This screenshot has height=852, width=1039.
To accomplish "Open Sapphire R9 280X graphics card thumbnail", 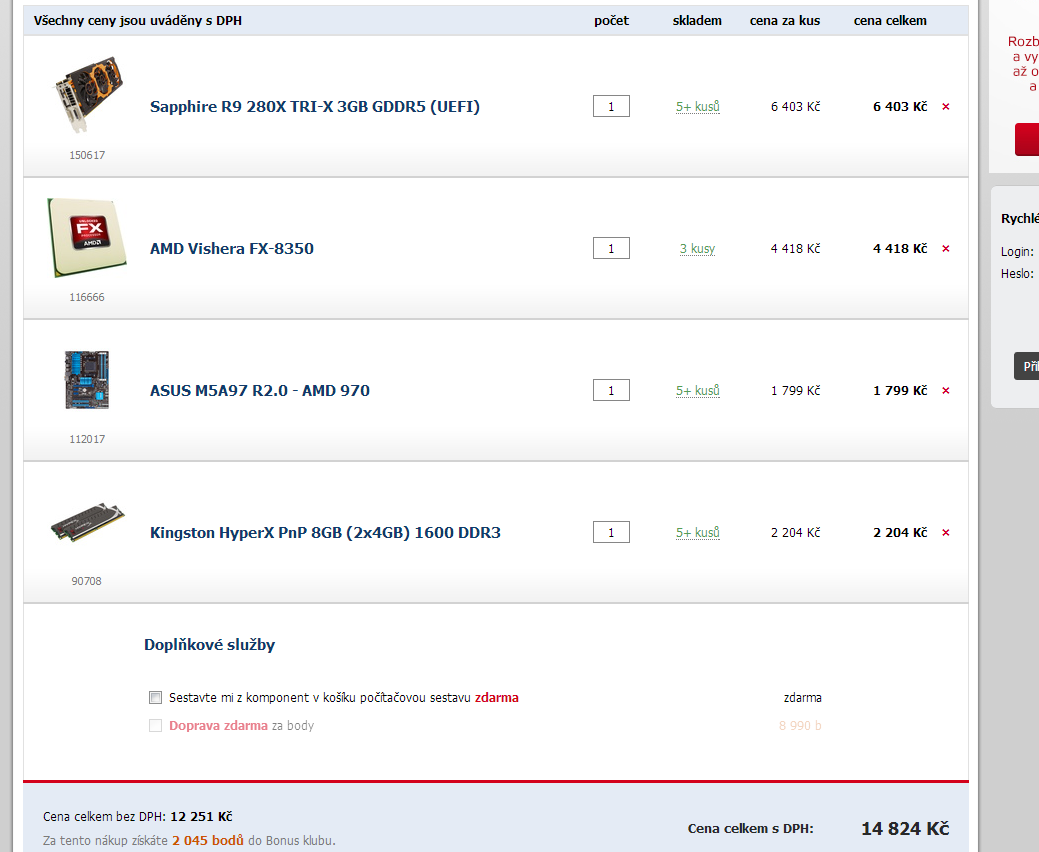I will [x=88, y=94].
